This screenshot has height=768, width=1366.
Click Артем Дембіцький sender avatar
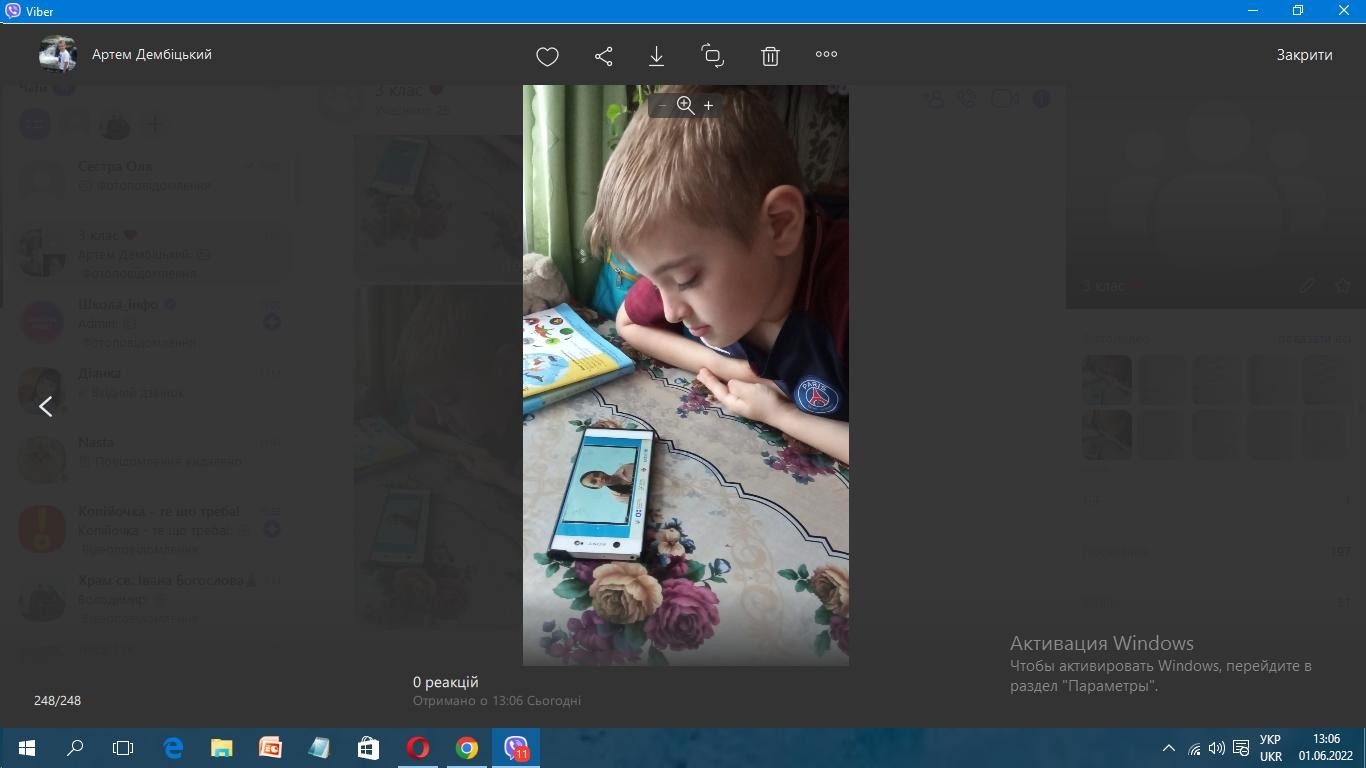coord(58,54)
